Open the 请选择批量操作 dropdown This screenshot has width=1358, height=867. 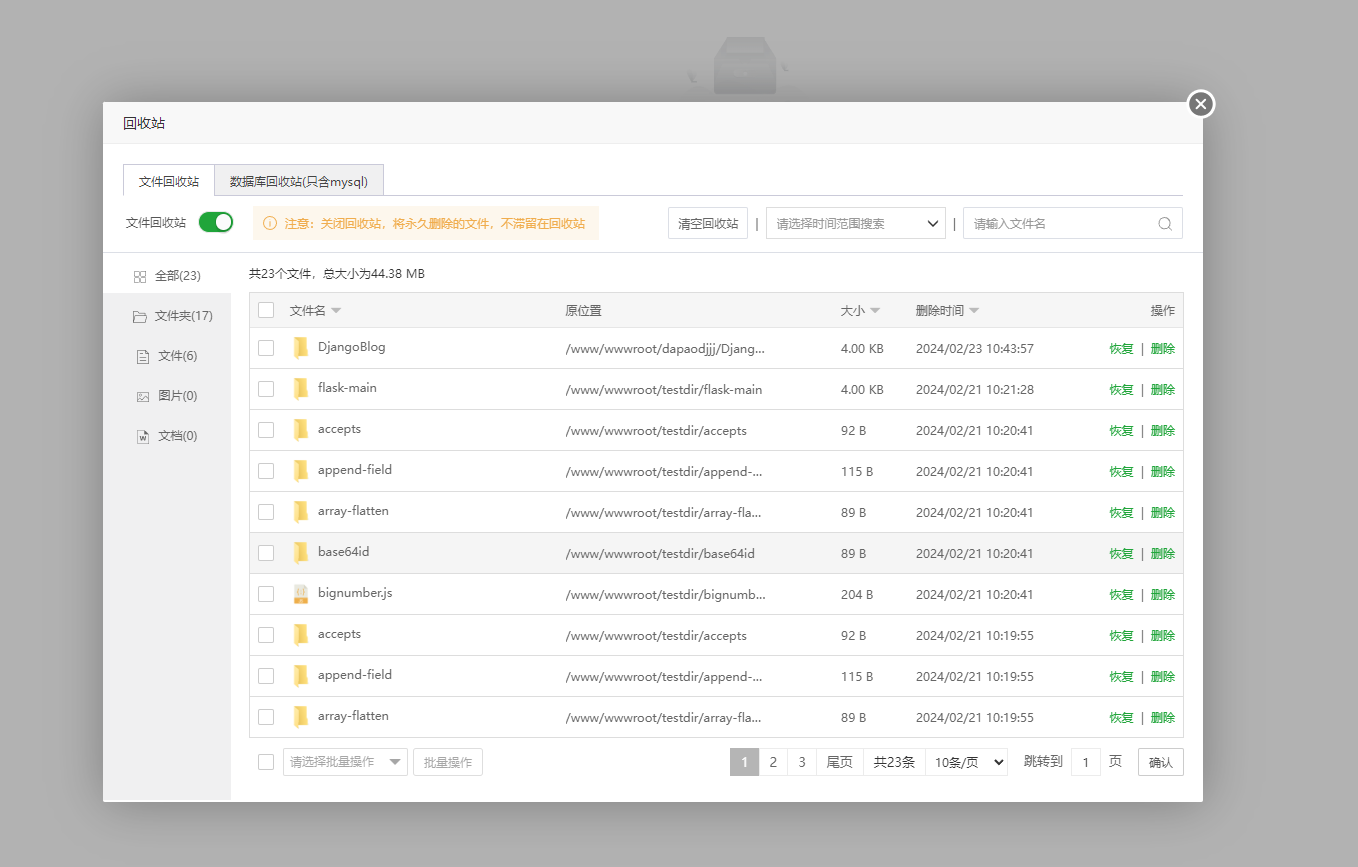tap(345, 762)
